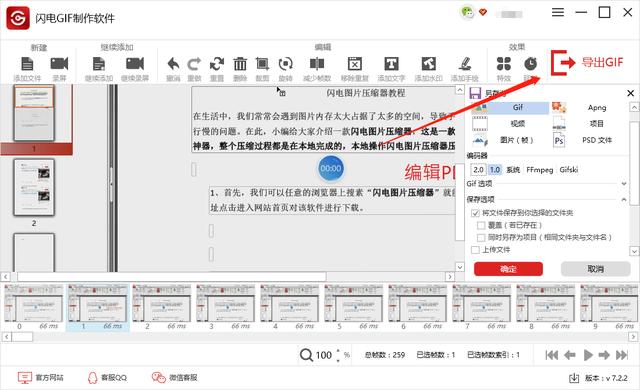Enable 覆盖(若已存在) overwrite checkbox
Screen dimensions: 640x390
pyautogui.click(x=481, y=225)
